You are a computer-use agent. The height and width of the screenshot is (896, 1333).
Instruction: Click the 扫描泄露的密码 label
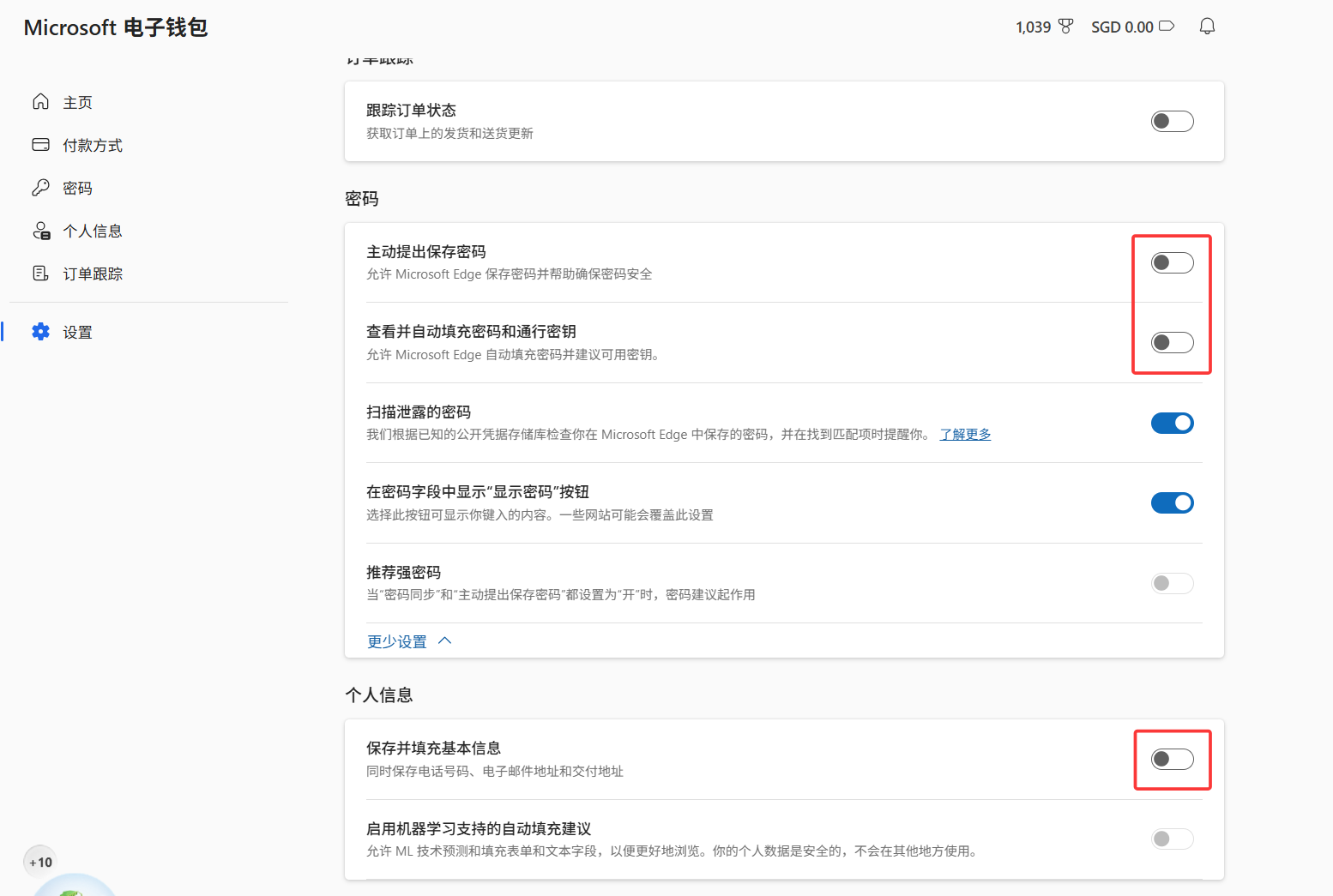(x=419, y=412)
